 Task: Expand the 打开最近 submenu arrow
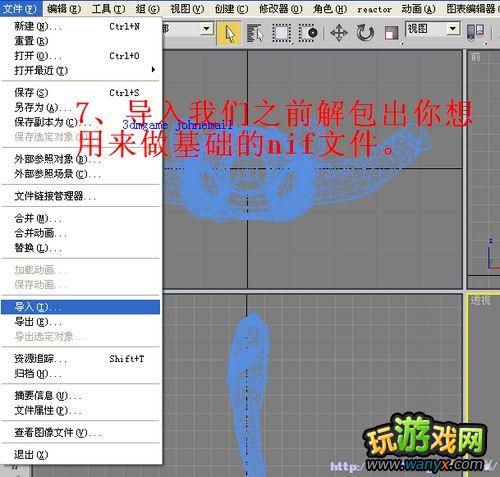(x=153, y=70)
